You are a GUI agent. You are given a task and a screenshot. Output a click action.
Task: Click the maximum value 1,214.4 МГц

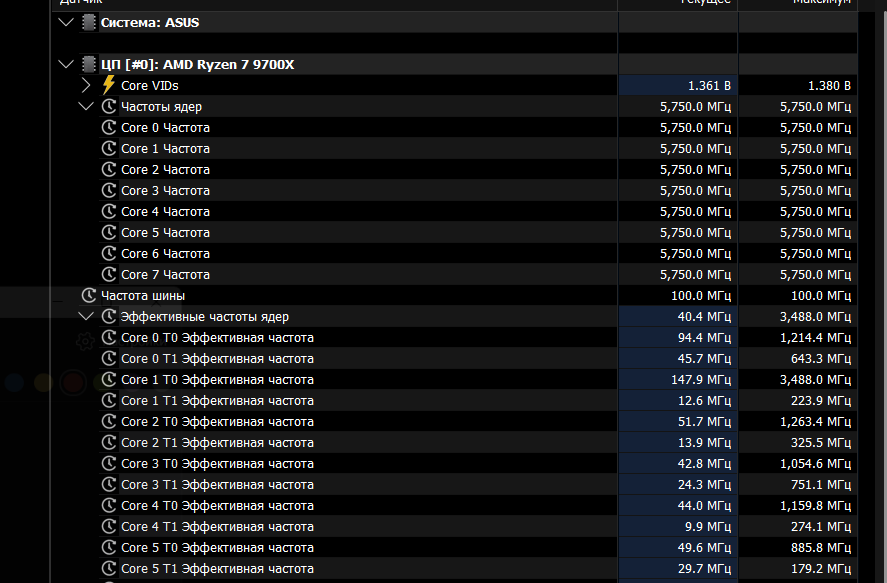(x=815, y=338)
